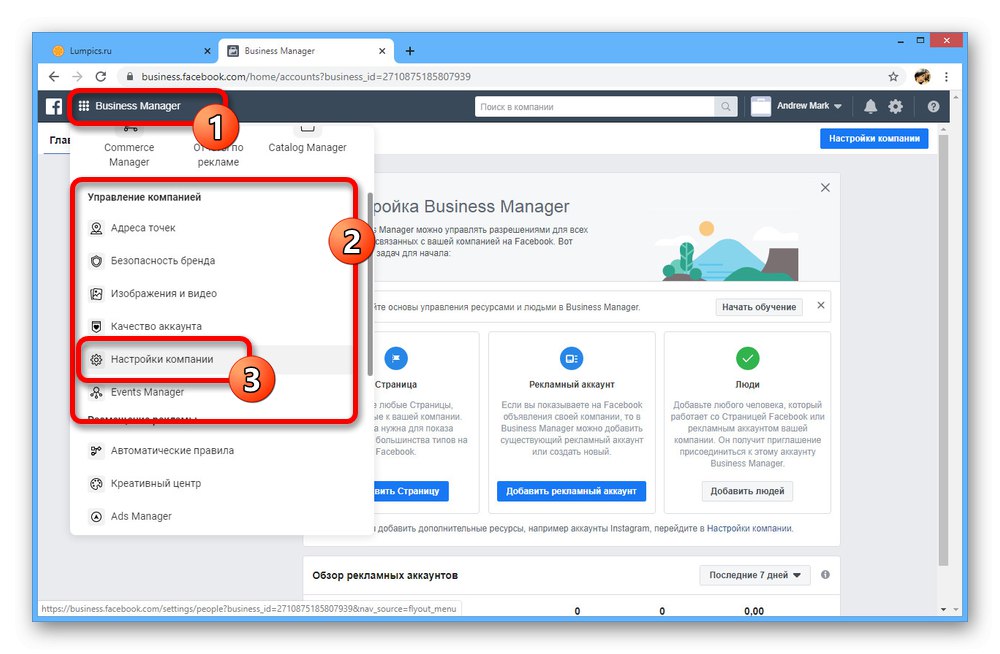Close the Business Manager browser tab

pos(382,51)
